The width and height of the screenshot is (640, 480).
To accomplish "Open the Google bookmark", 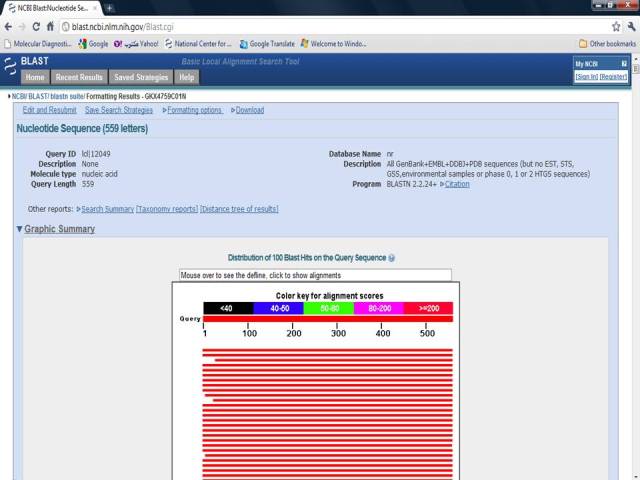I will pos(93,44).
